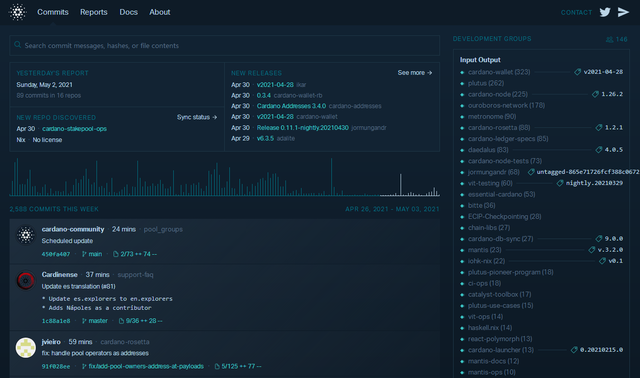Click branch icon next to main

tap(84, 254)
